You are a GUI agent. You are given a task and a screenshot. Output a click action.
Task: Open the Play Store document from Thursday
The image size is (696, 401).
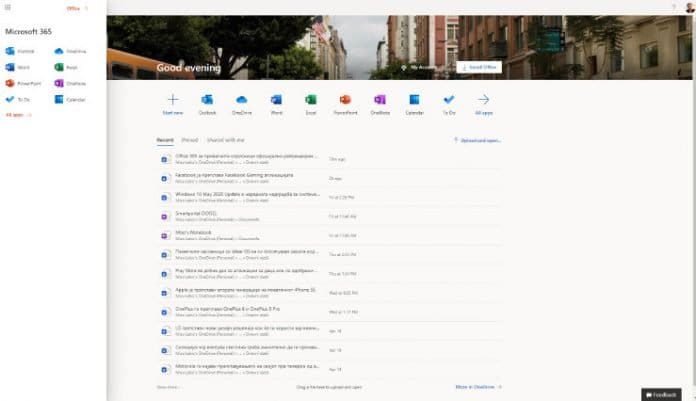[329, 274]
